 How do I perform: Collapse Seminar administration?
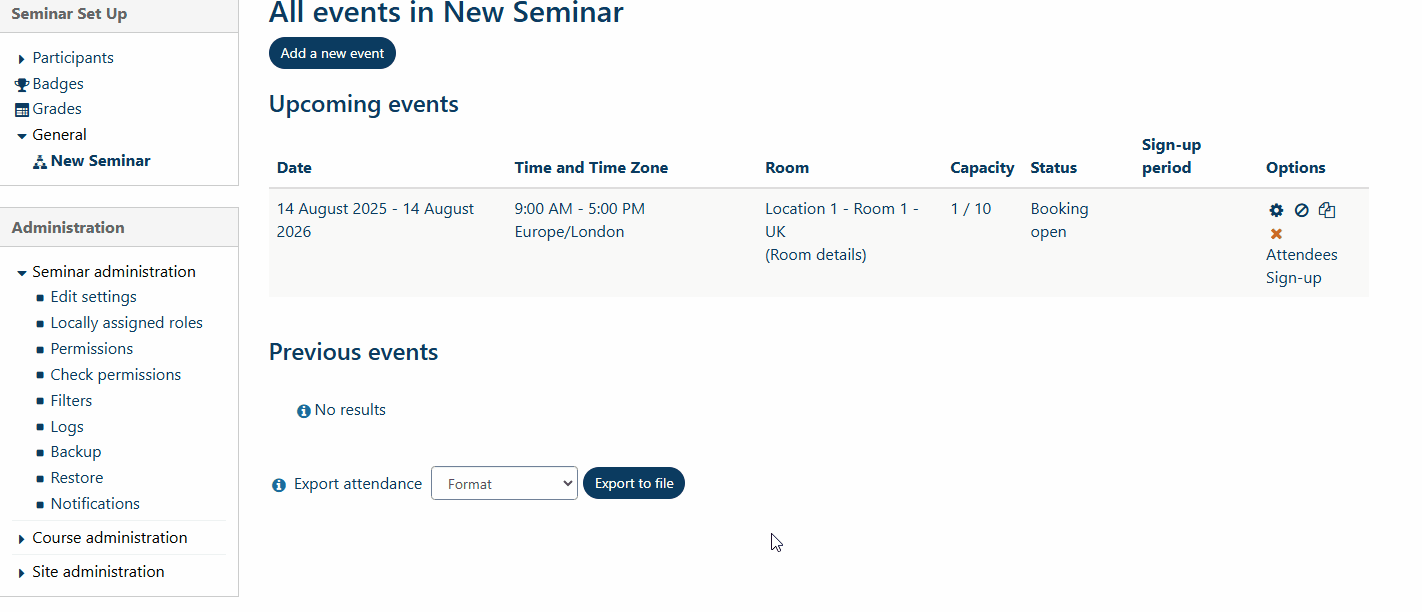[x=22, y=273]
